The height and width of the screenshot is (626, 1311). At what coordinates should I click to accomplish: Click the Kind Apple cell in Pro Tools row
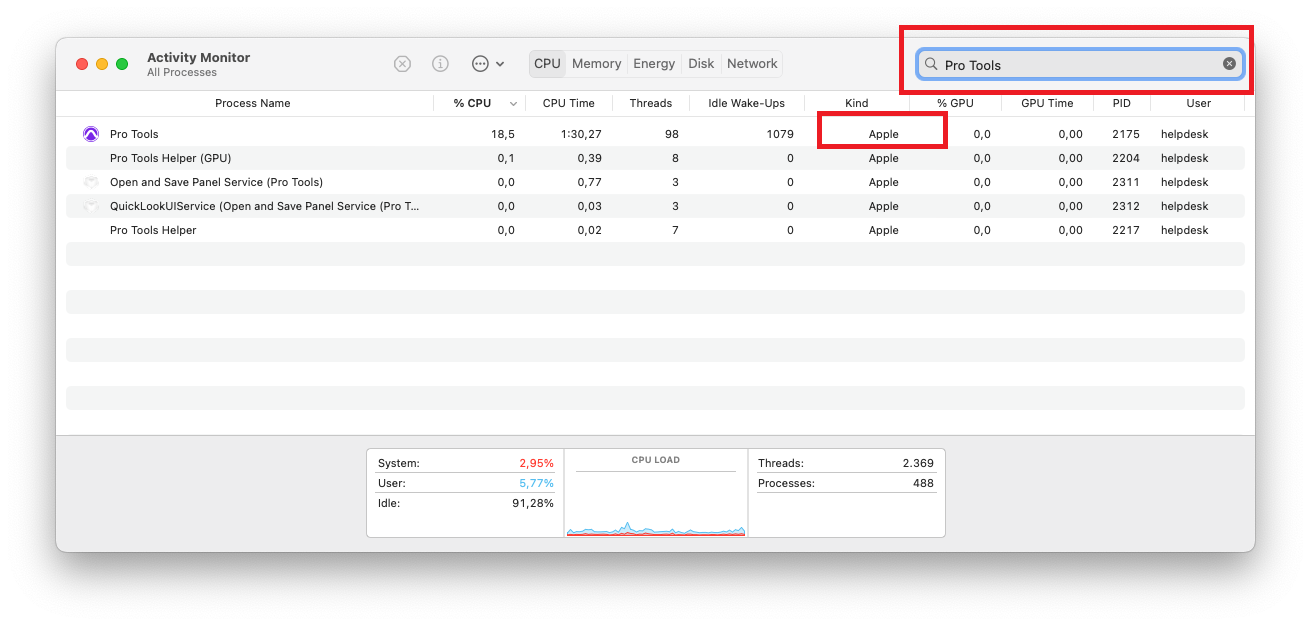pos(883,134)
